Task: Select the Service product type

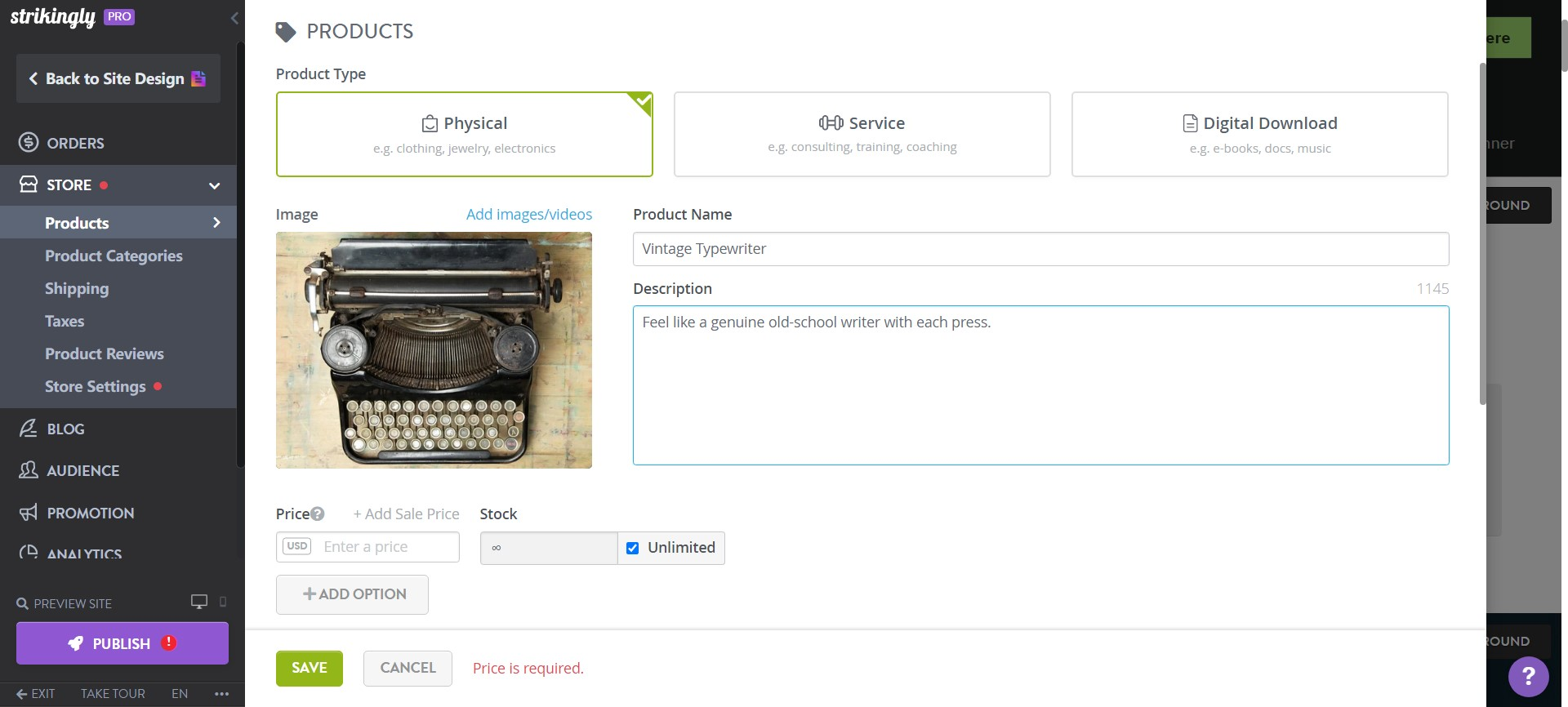Action: pyautogui.click(x=862, y=133)
